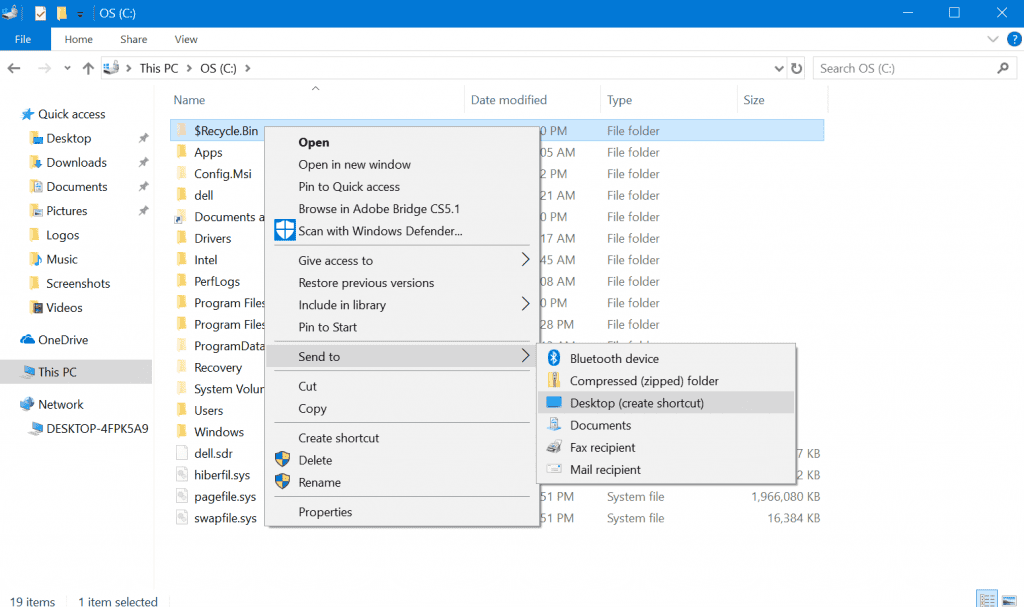Click the search magnifier icon
This screenshot has width=1024, height=607.
tap(1003, 68)
